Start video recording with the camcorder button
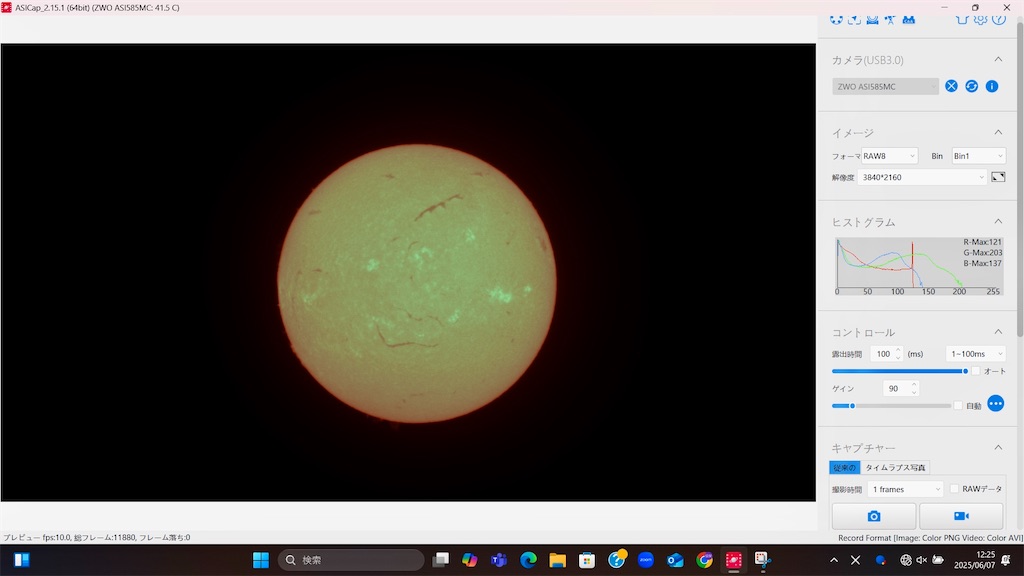 (x=961, y=516)
